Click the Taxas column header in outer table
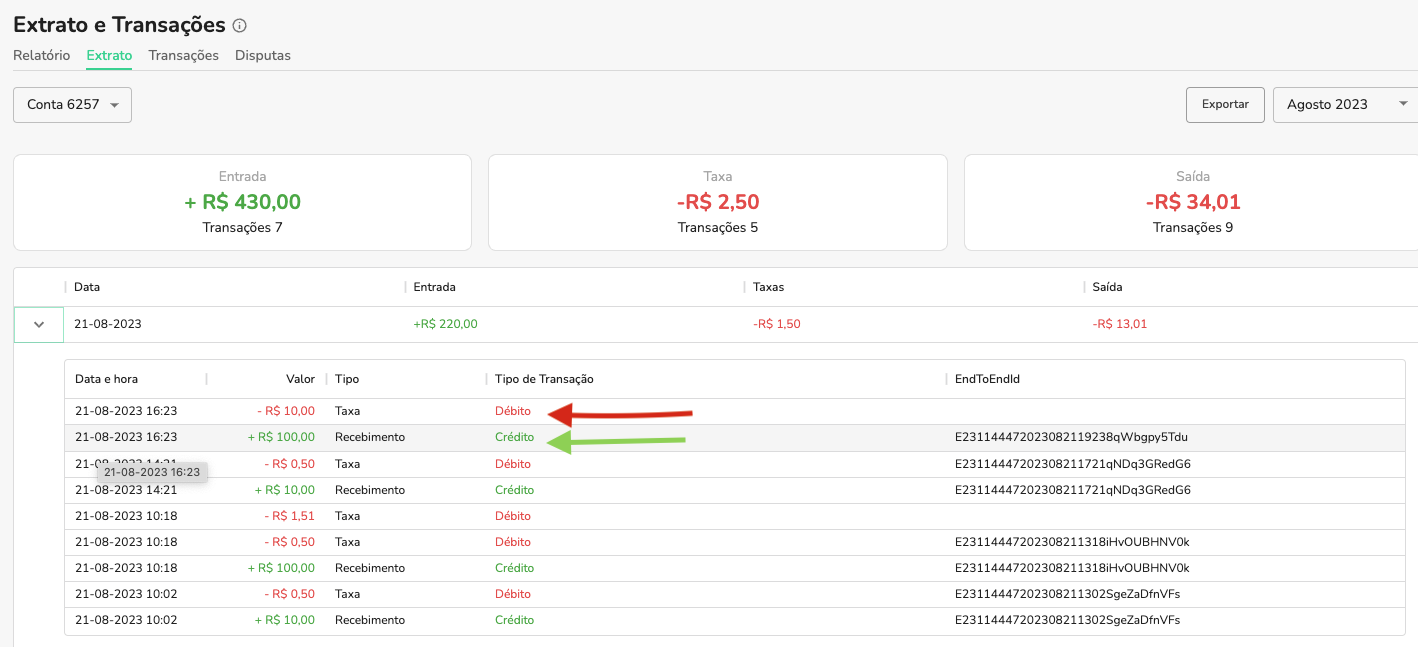The image size is (1418, 647). tap(768, 287)
